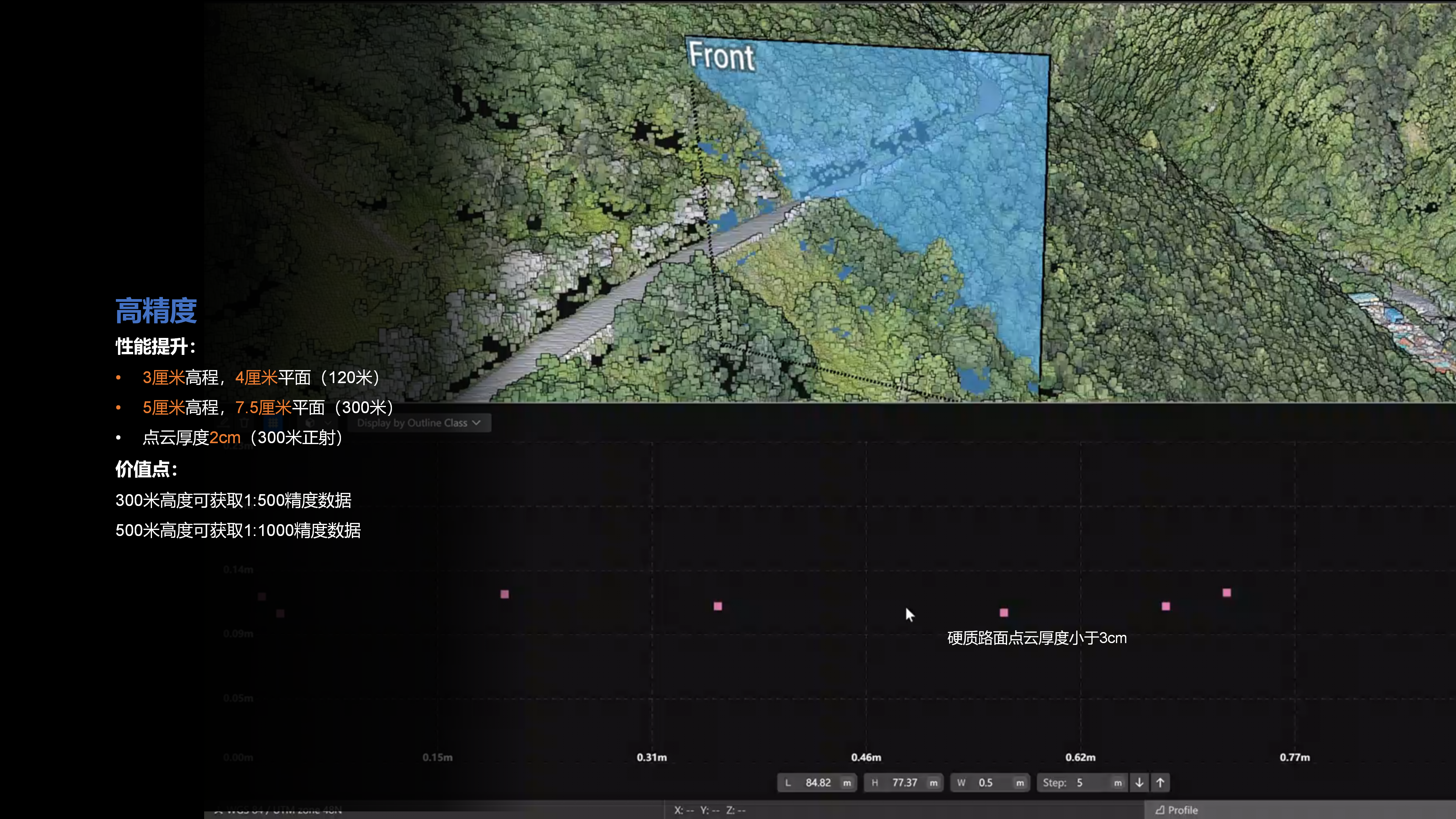Open the Display by Outline Class dropdown

418,423
